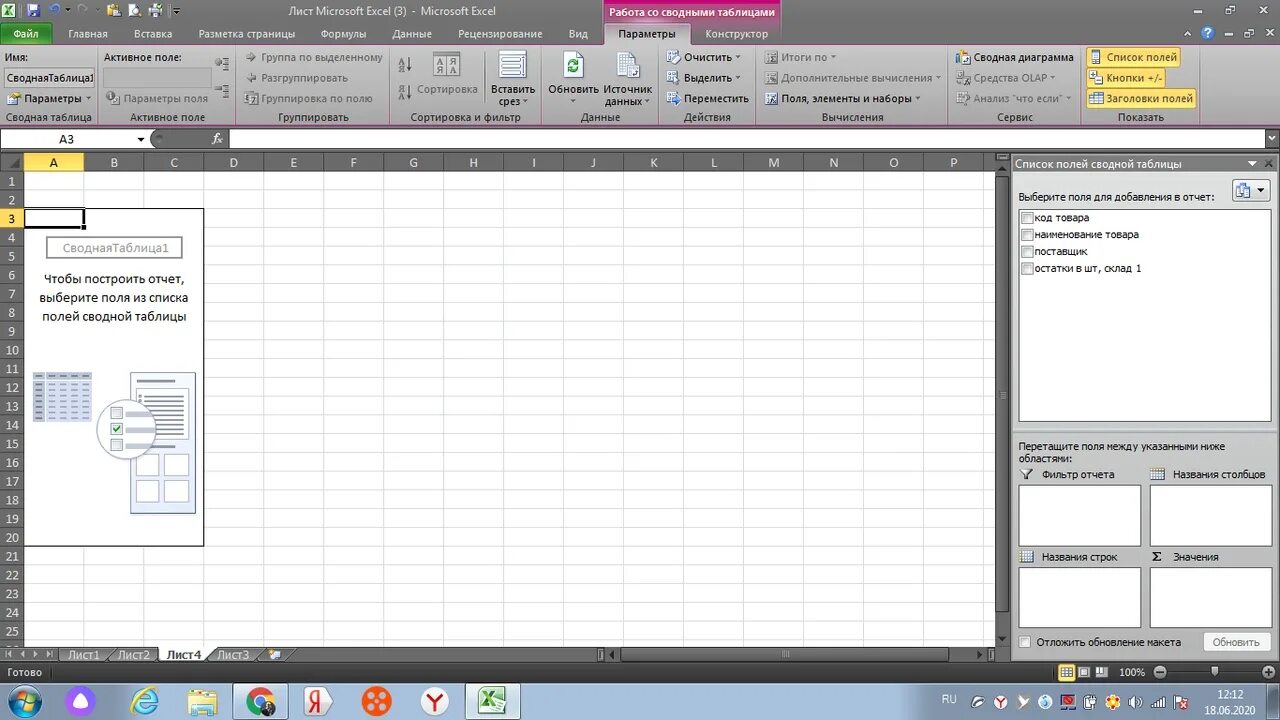This screenshot has height=720, width=1280.
Task: Switch to Page Layout view in status bar
Action: (x=1084, y=672)
